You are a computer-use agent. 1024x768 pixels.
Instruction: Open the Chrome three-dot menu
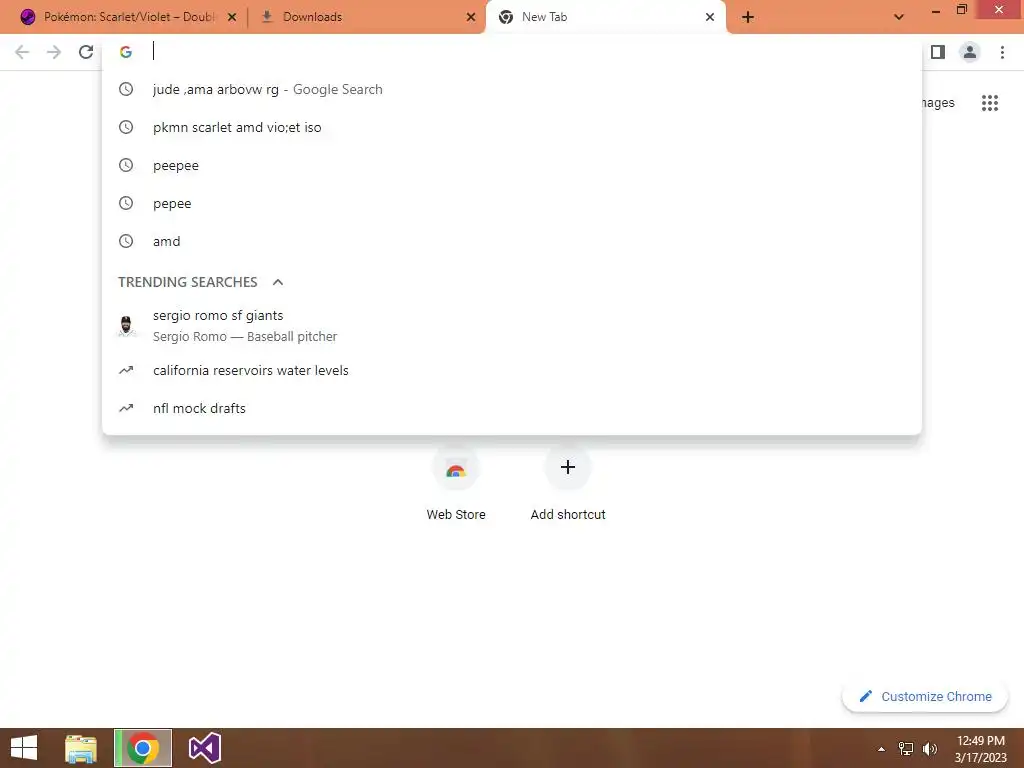[x=1002, y=52]
